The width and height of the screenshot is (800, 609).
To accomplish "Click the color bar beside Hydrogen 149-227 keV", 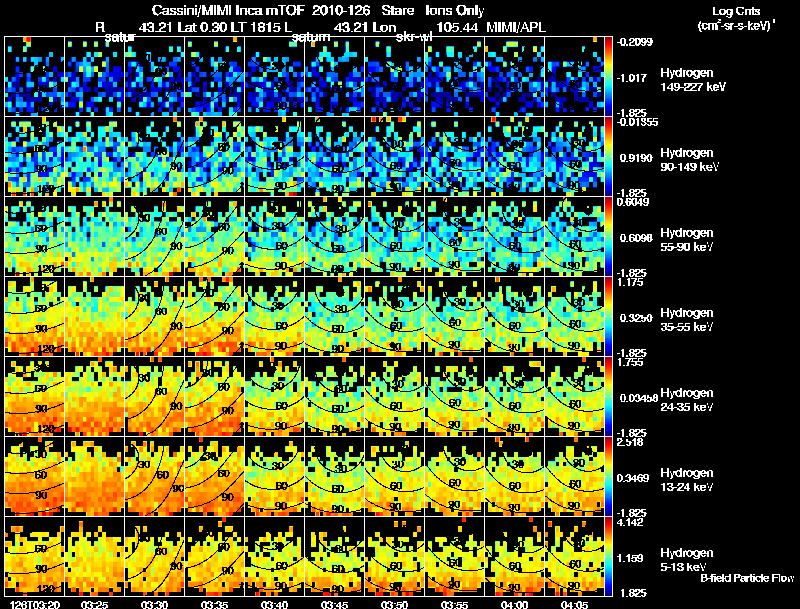I will (608, 77).
